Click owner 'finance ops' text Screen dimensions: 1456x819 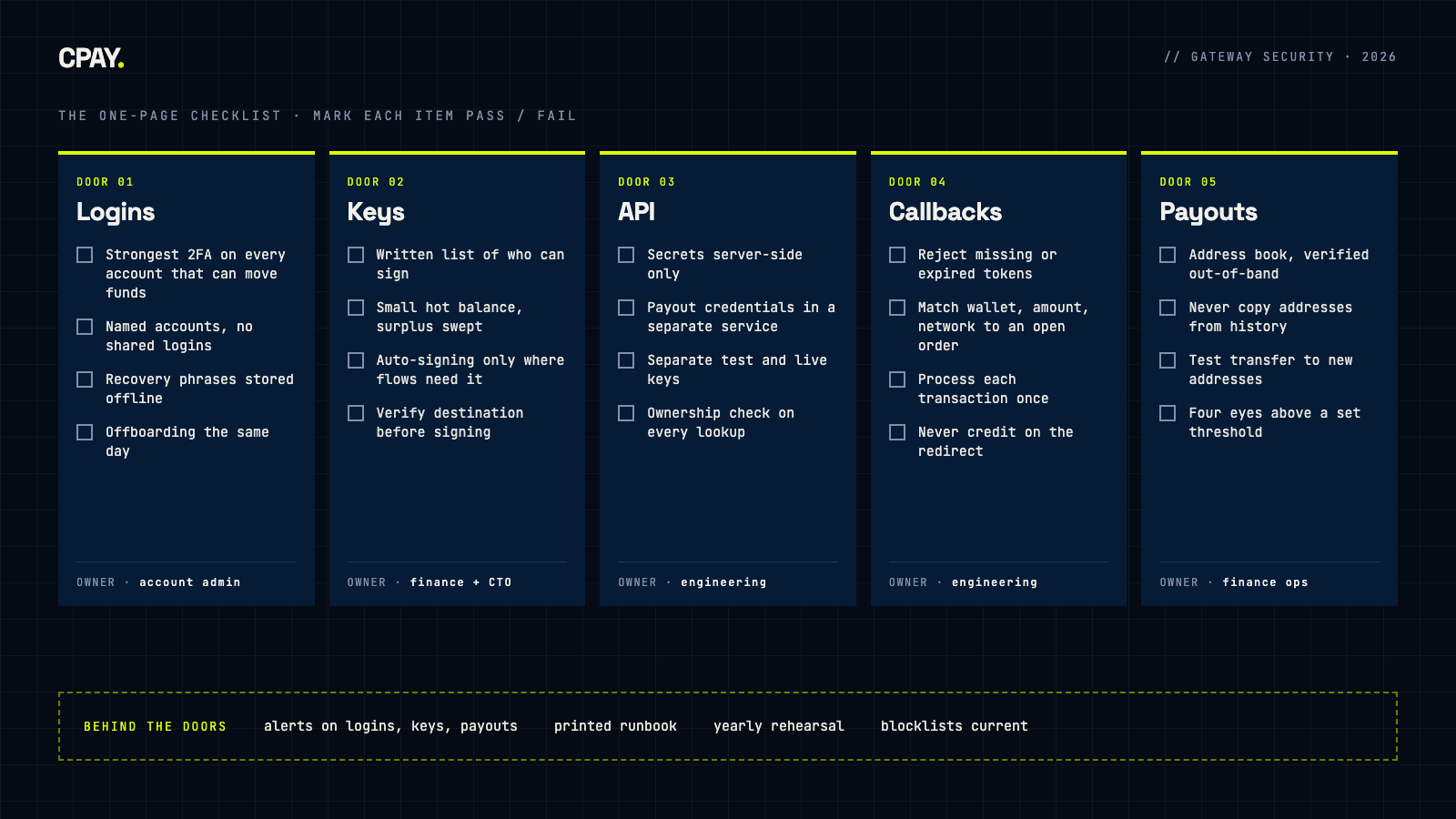[x=1265, y=582]
